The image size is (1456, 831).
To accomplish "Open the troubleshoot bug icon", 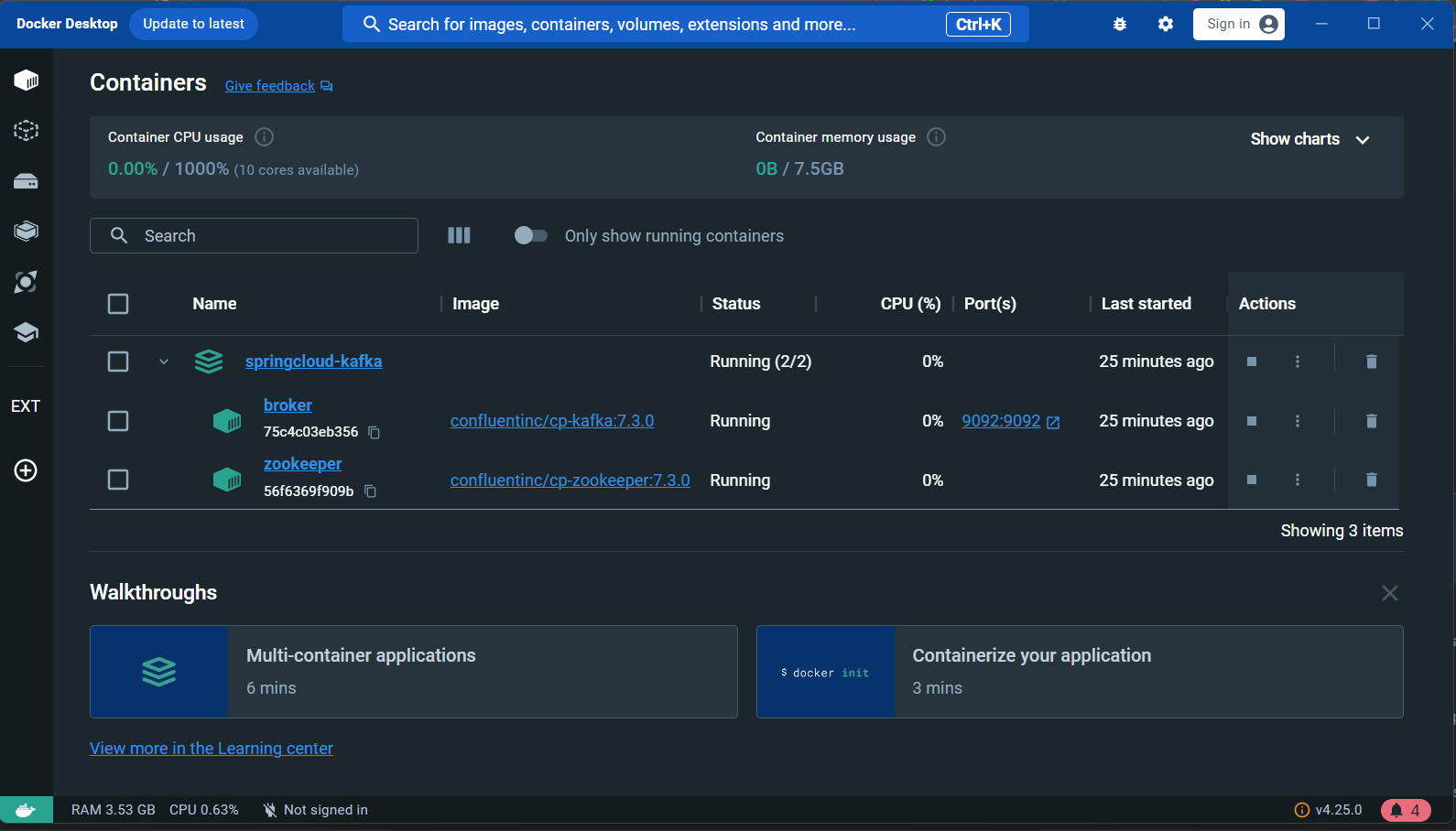I will (1120, 25).
